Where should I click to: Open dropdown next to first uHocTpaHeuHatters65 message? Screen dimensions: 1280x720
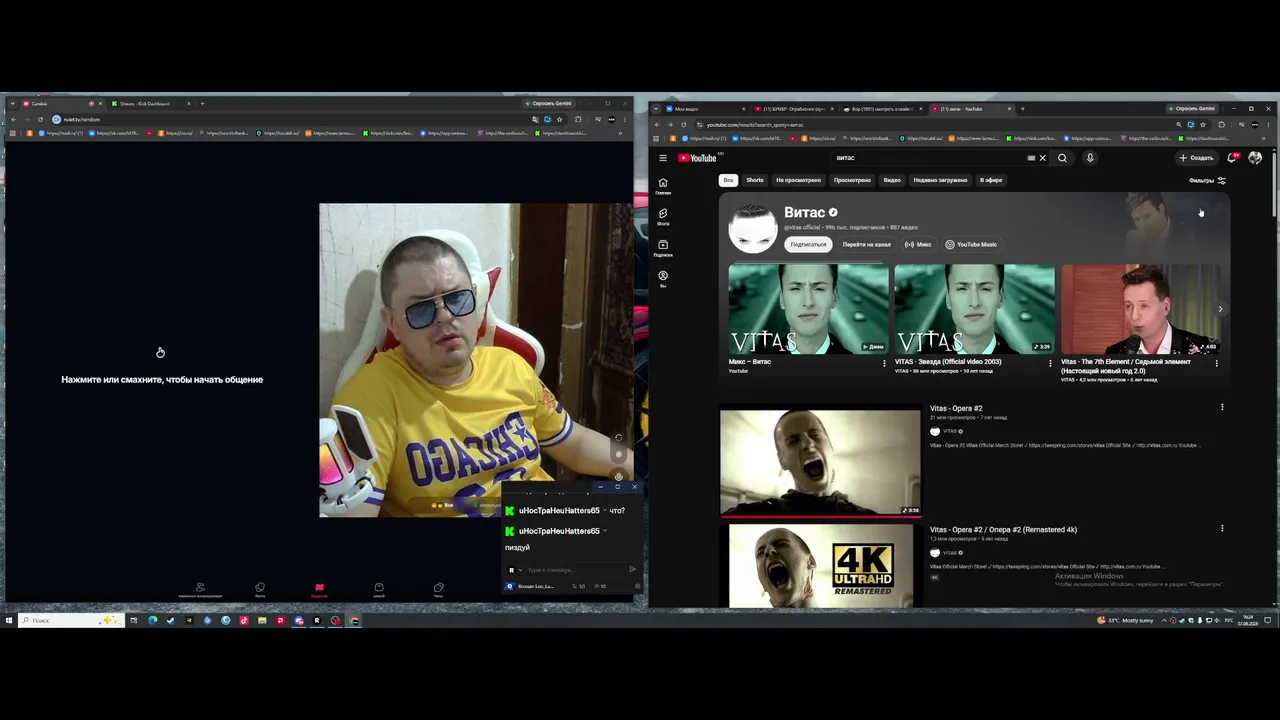pyautogui.click(x=606, y=511)
